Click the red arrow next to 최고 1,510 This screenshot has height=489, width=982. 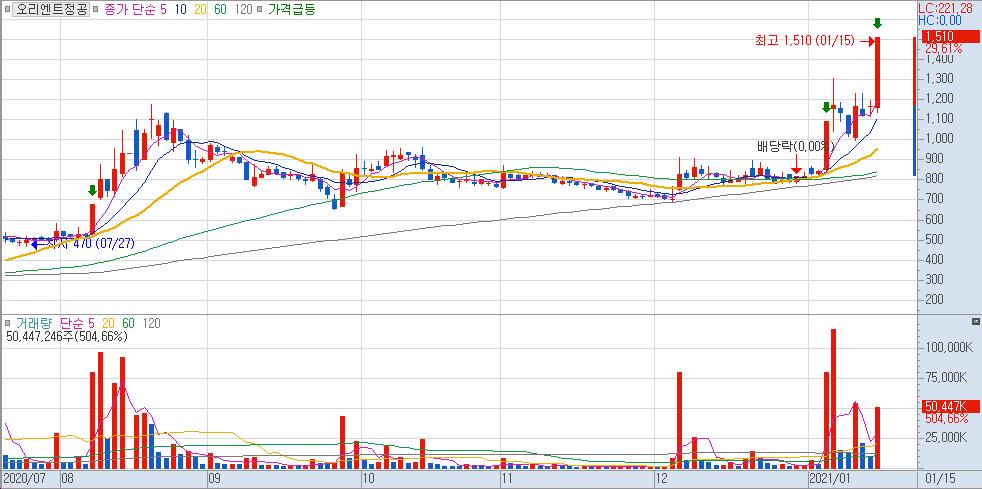click(867, 41)
